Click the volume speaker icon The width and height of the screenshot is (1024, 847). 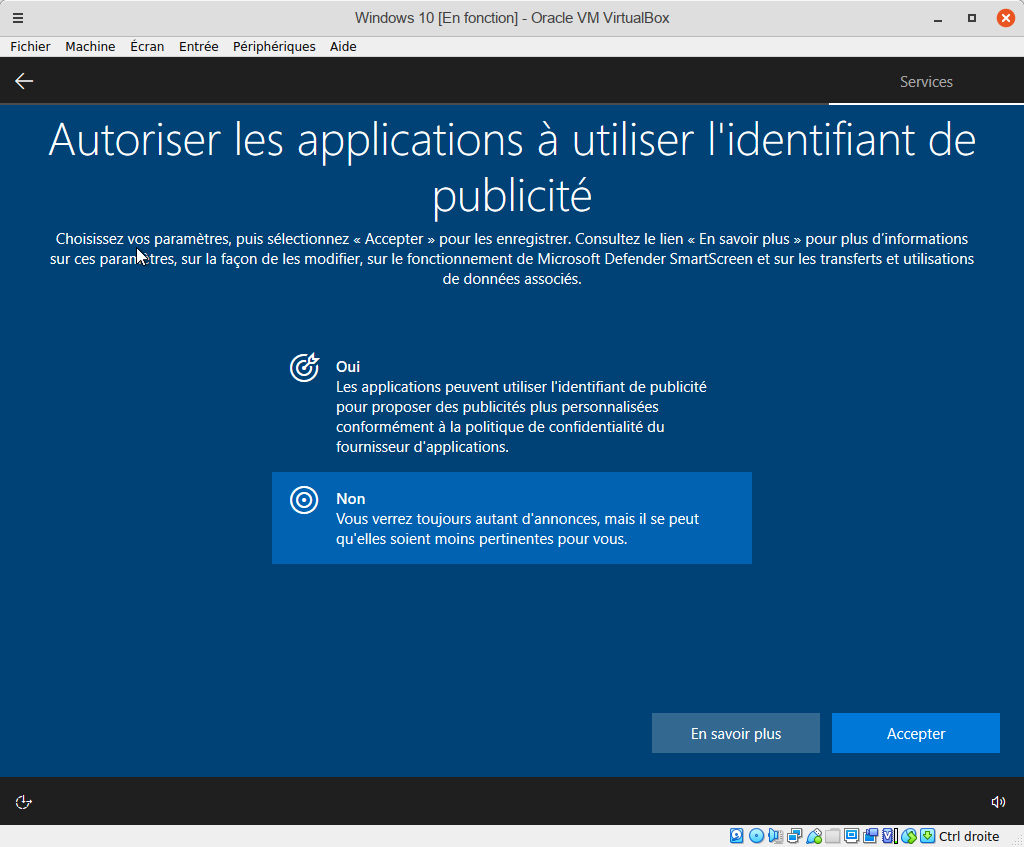click(x=997, y=802)
